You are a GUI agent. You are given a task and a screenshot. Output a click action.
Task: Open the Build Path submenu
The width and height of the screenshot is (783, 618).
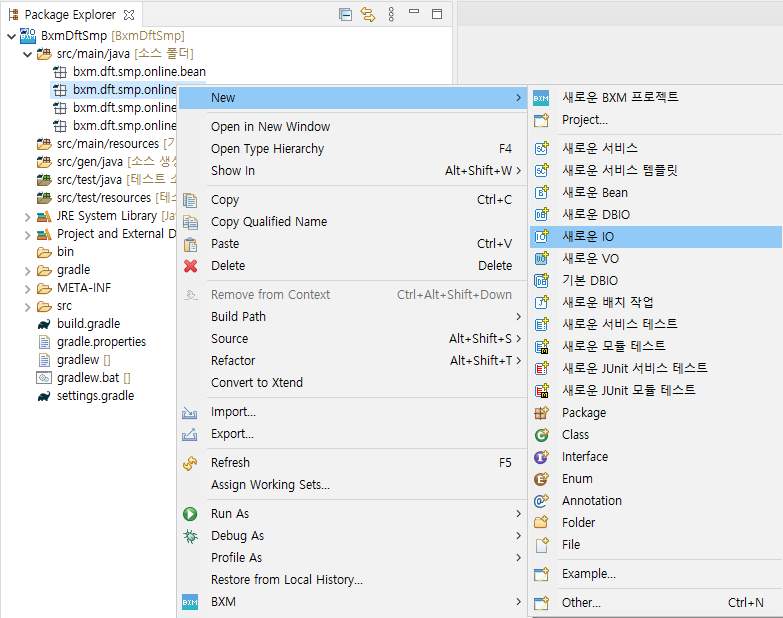coord(238,316)
